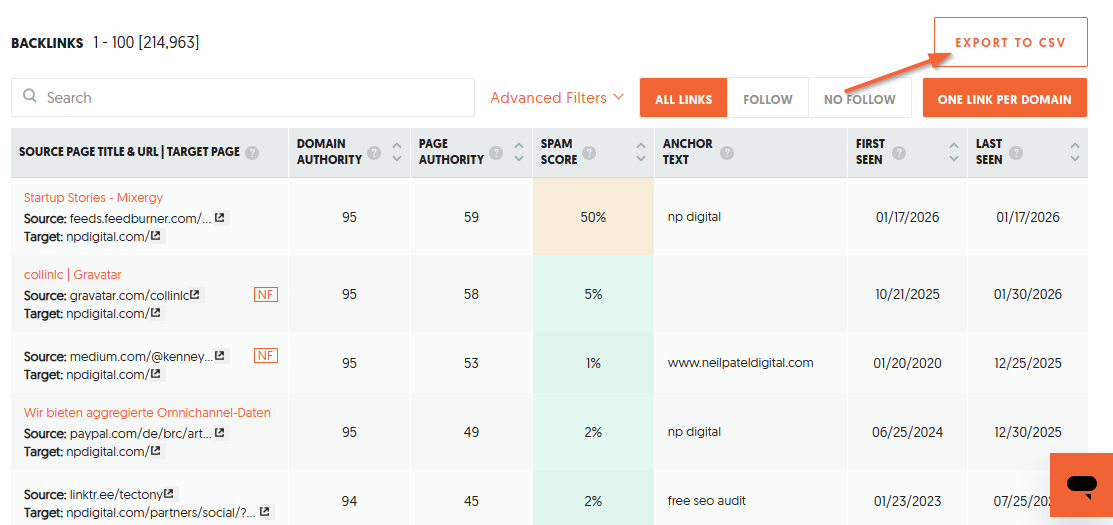Image resolution: width=1113 pixels, height=525 pixels.
Task: Click Export to CSV button
Action: click(1010, 43)
